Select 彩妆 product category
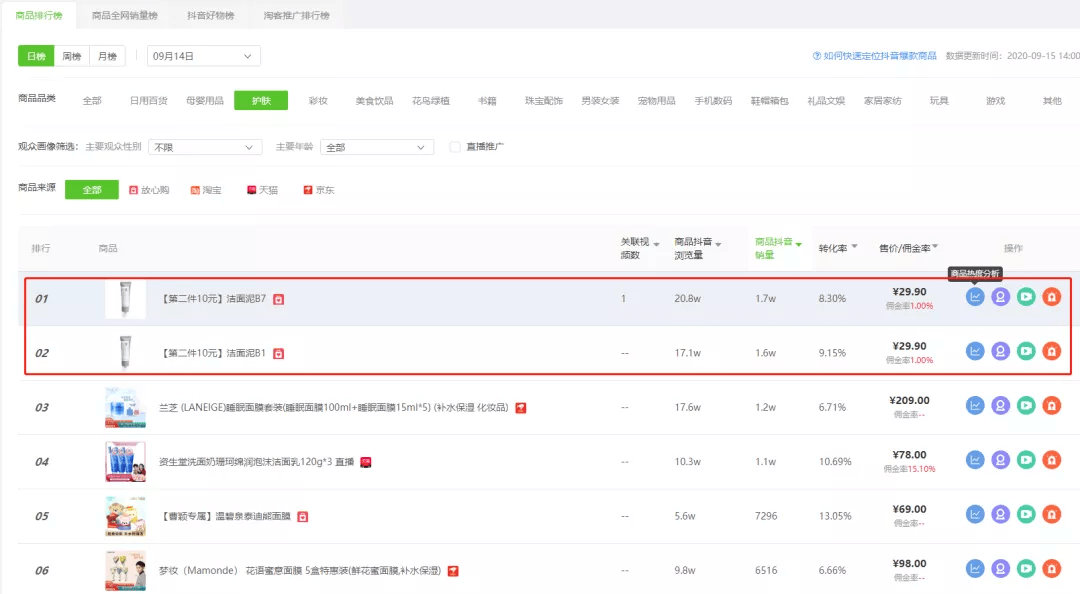The image size is (1080, 594). [318, 101]
